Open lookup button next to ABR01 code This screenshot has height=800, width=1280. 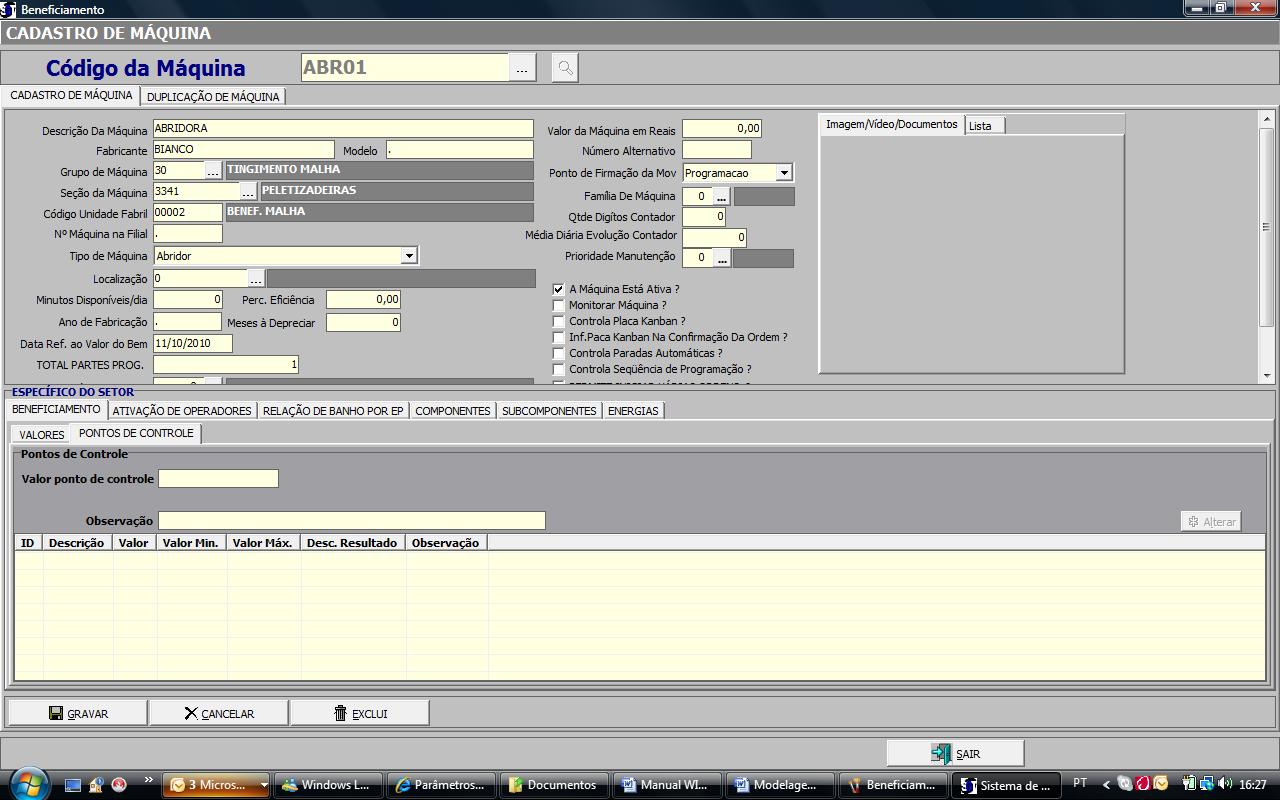coord(522,68)
